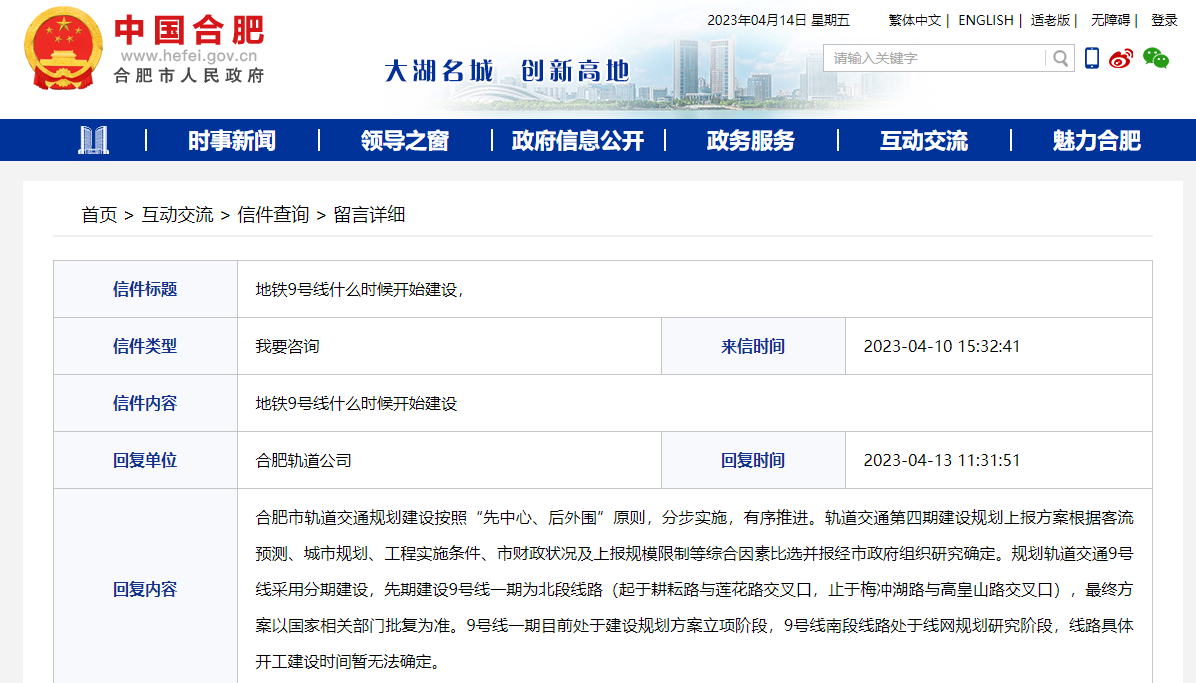Select 政府信息公开 in navigation bar

point(577,141)
